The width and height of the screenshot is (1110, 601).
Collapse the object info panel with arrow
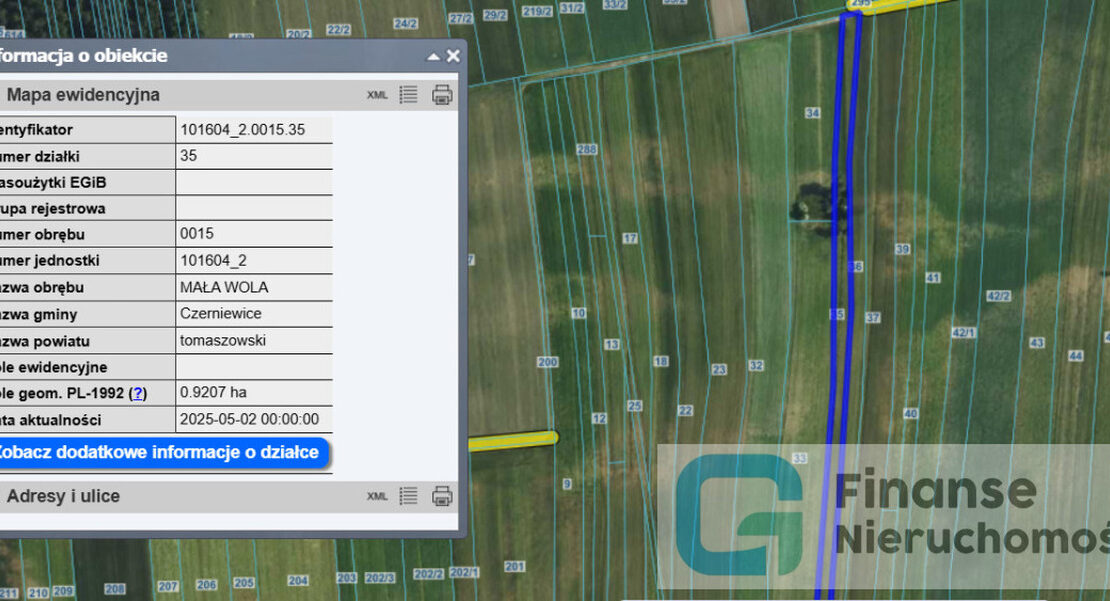[x=433, y=56]
